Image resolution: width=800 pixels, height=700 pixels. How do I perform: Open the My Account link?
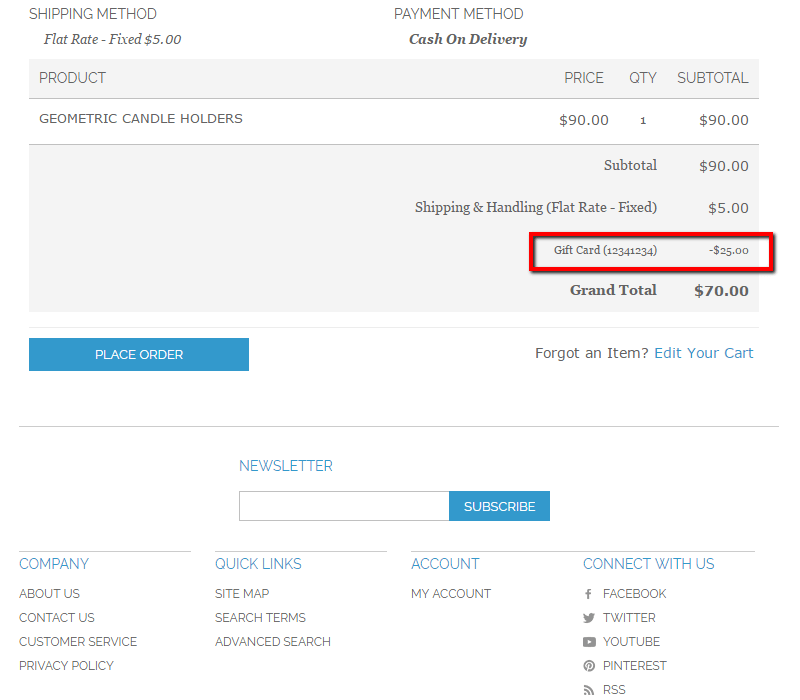tap(451, 594)
